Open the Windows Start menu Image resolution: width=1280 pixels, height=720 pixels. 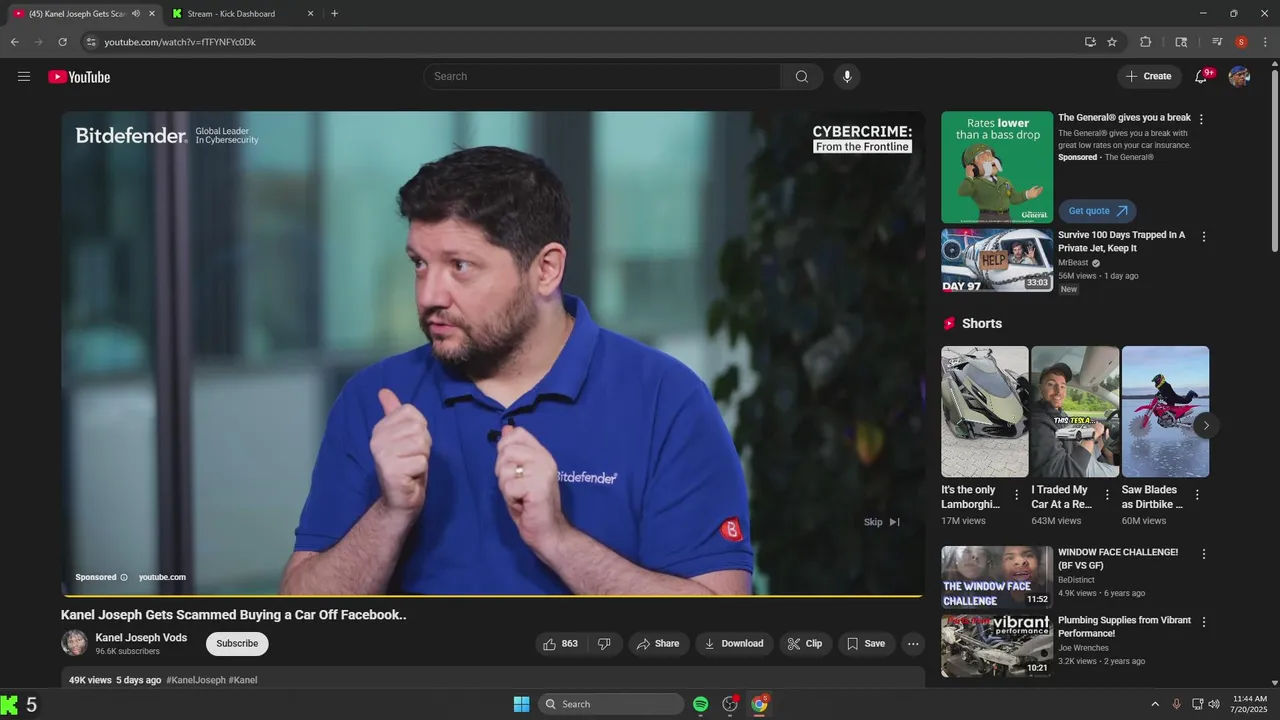[x=521, y=704]
